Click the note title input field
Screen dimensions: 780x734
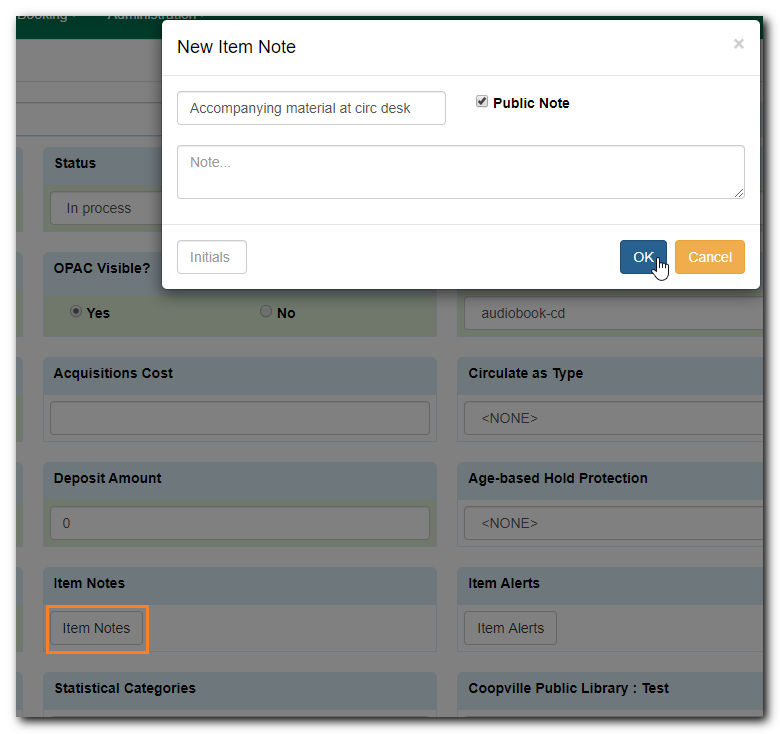pos(311,108)
